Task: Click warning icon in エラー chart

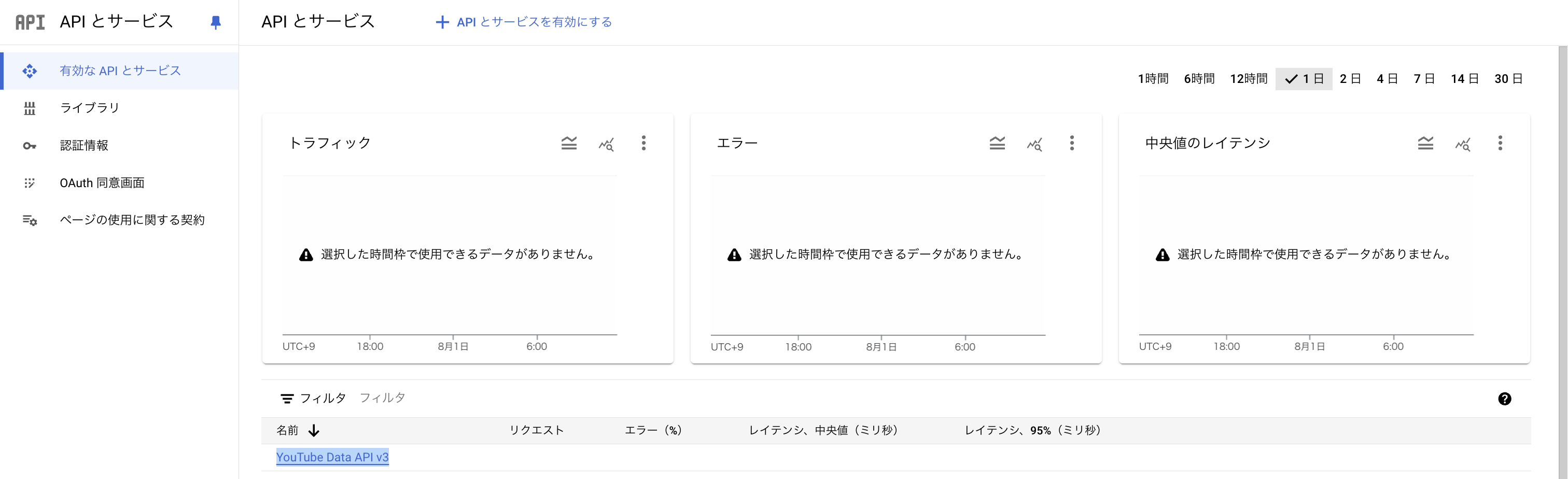Action: coord(735,255)
